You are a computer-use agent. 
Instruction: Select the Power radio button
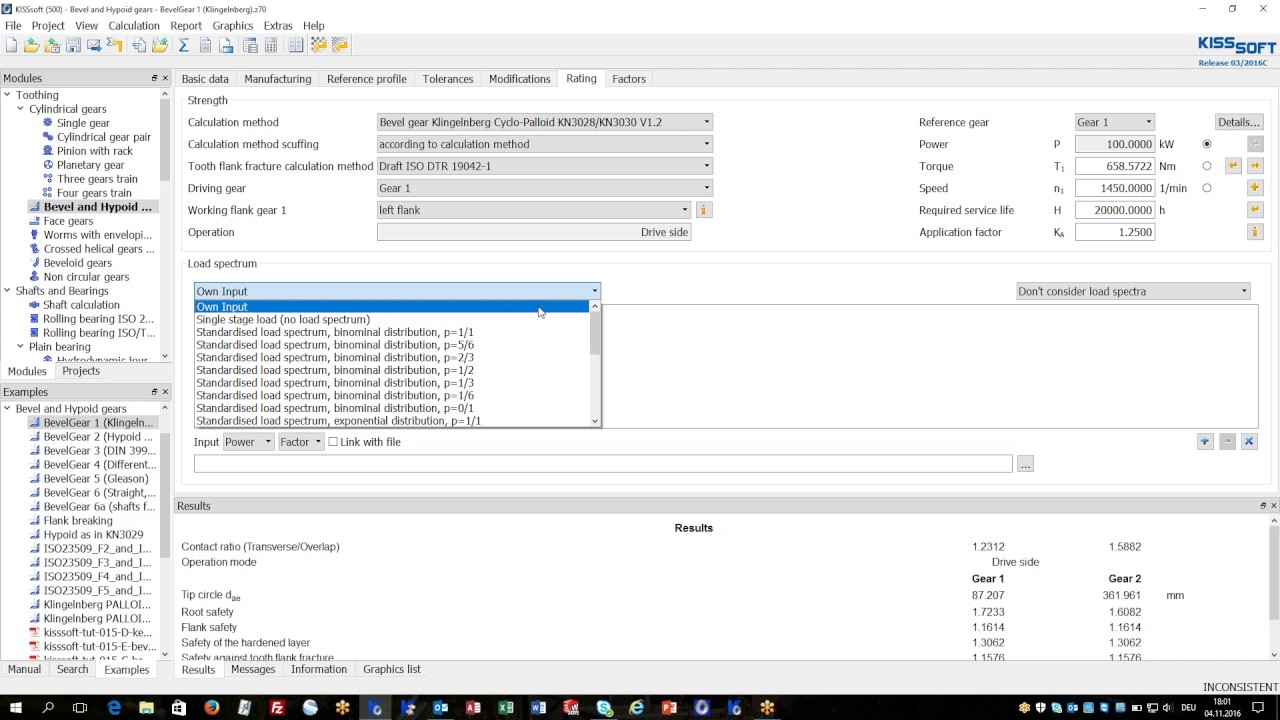pos(1207,144)
